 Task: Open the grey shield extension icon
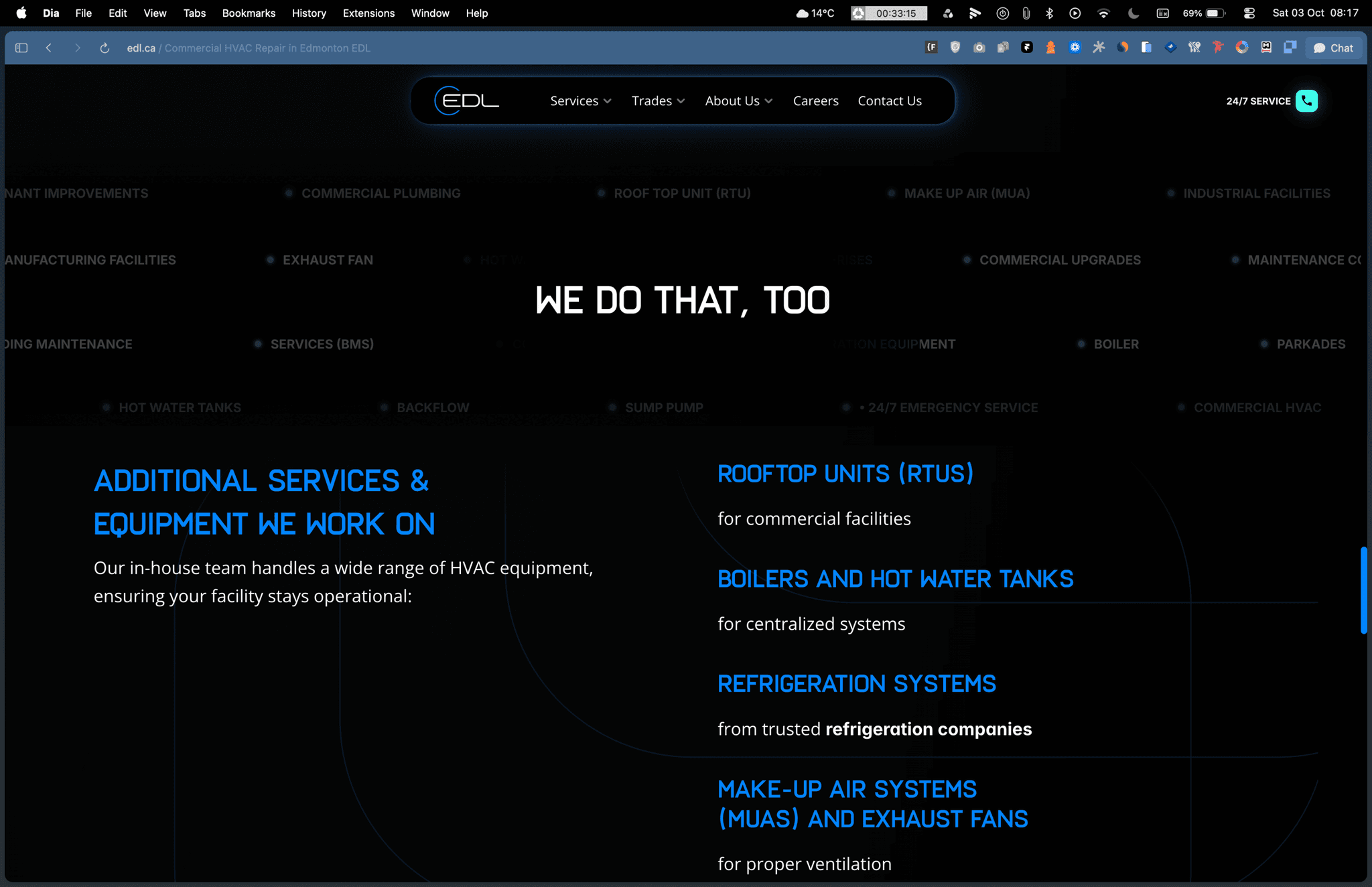point(955,48)
